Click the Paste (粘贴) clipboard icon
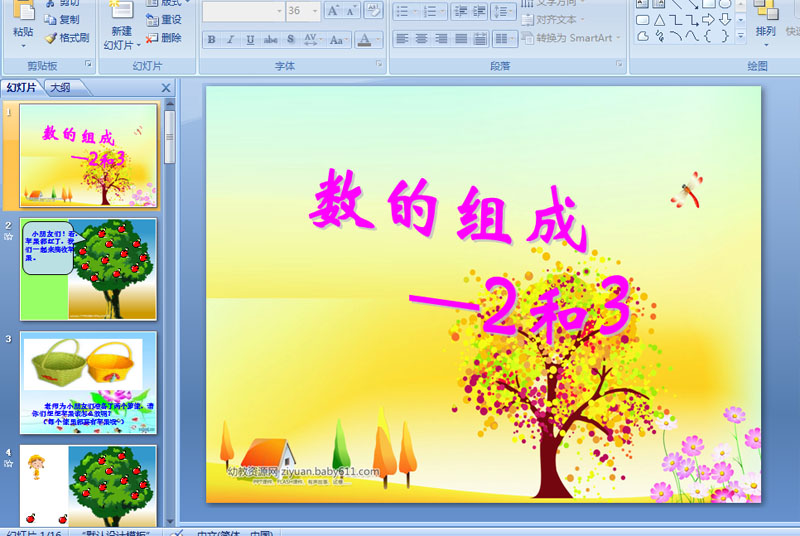The width and height of the screenshot is (800, 536). (23, 10)
